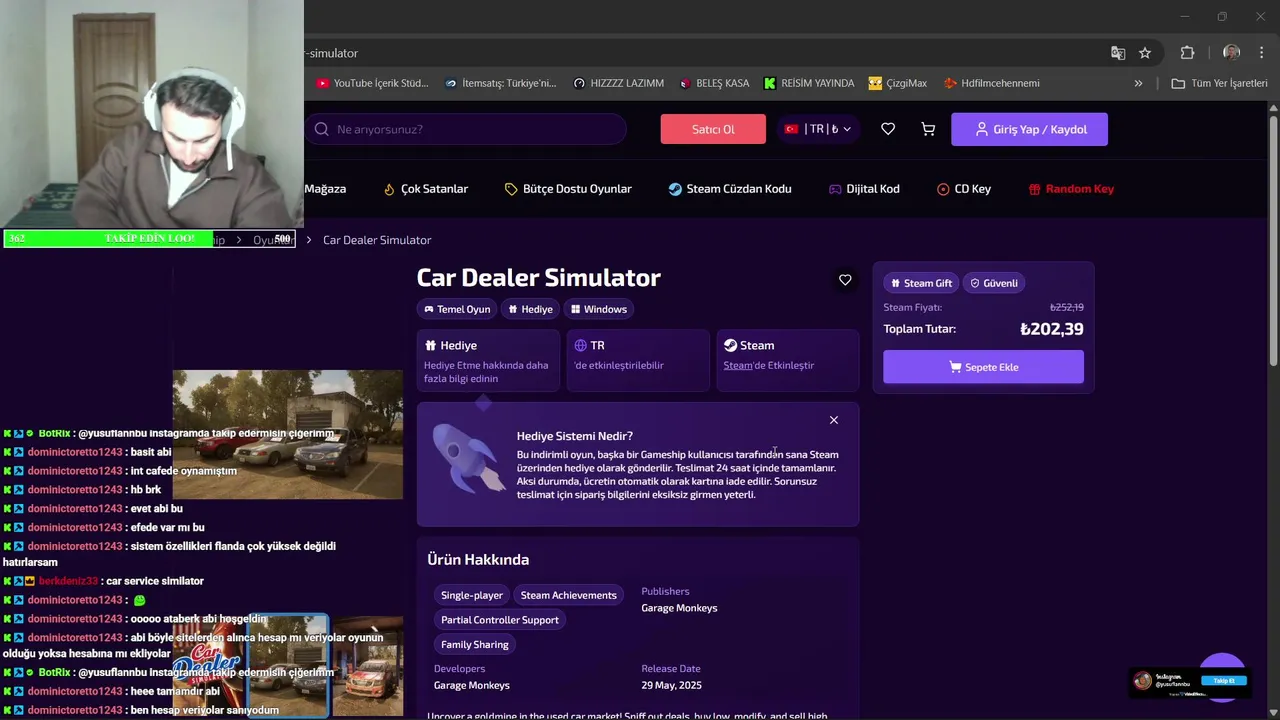
Task: Click the search magnifier icon
Action: click(321, 129)
